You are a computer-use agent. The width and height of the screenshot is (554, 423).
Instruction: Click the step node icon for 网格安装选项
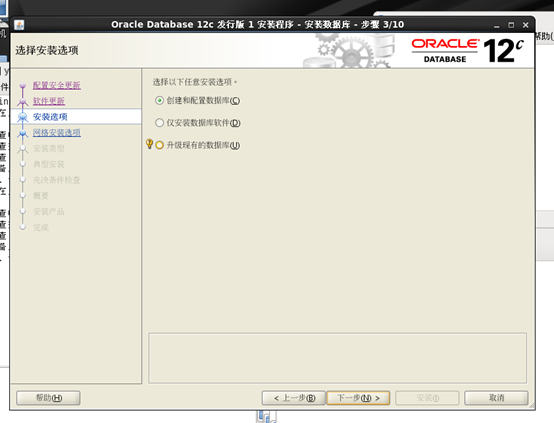click(x=23, y=133)
